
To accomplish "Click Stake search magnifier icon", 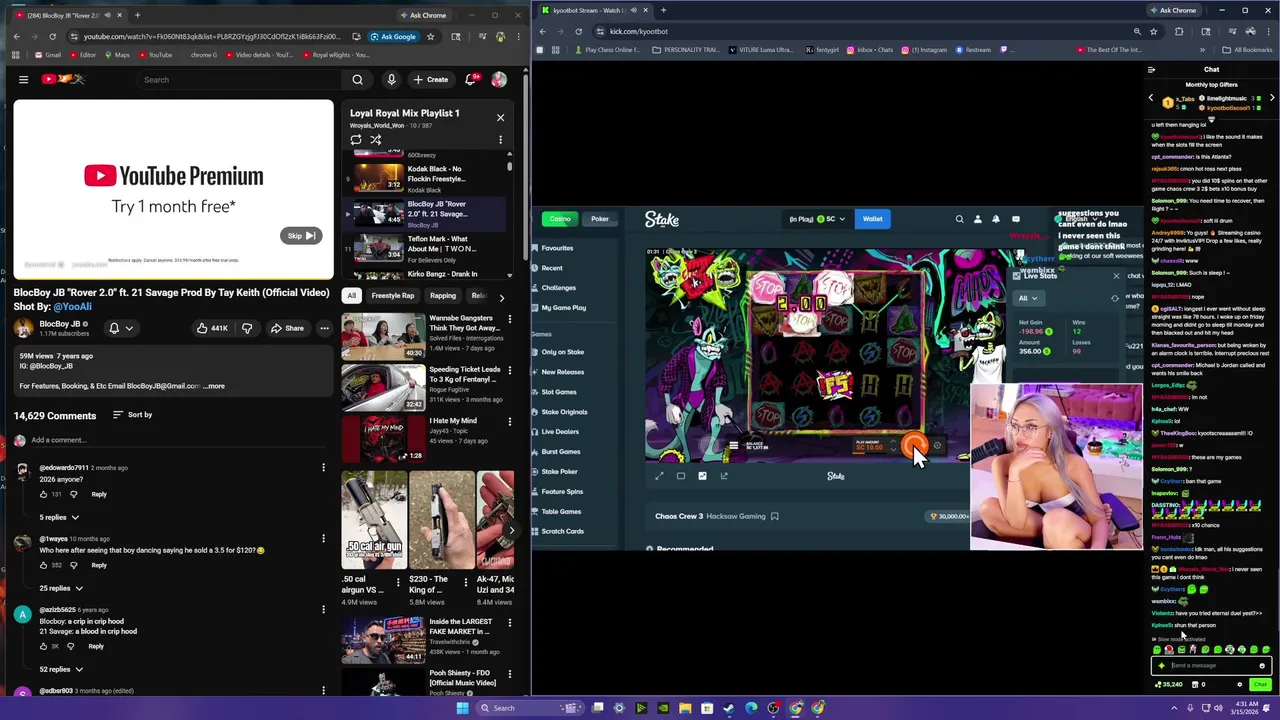I will point(959,219).
